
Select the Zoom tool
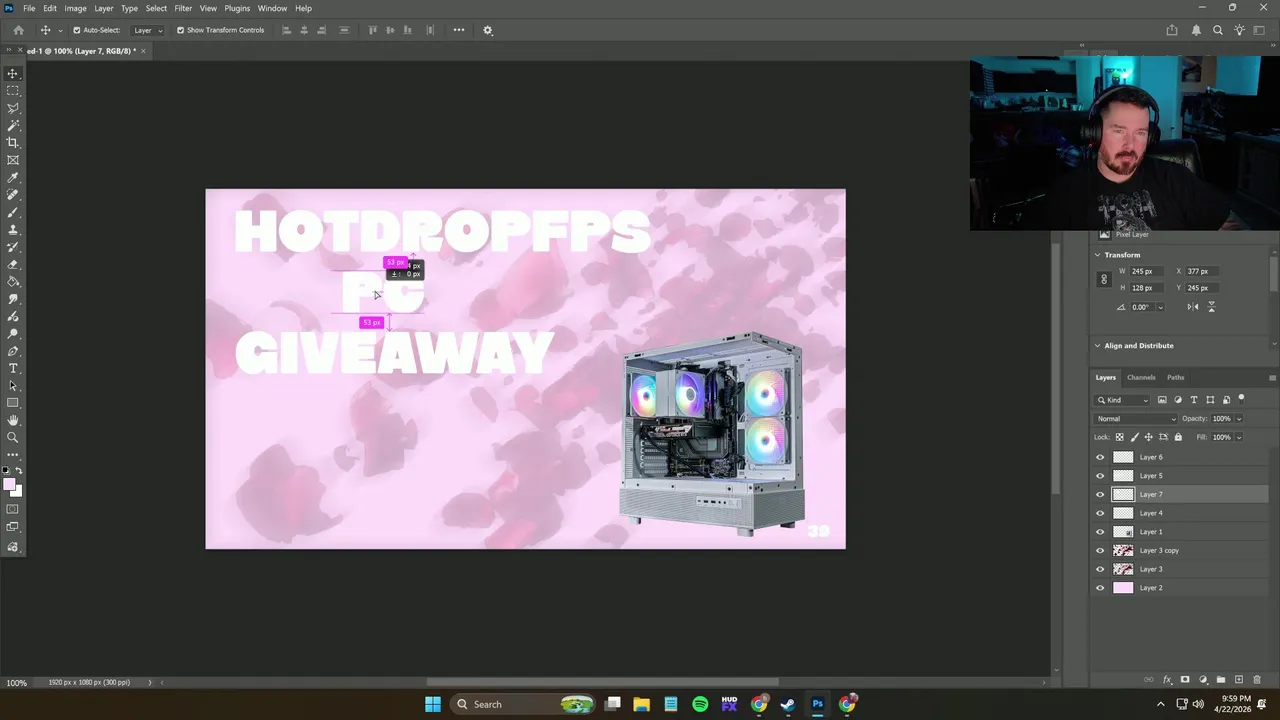pos(13,438)
